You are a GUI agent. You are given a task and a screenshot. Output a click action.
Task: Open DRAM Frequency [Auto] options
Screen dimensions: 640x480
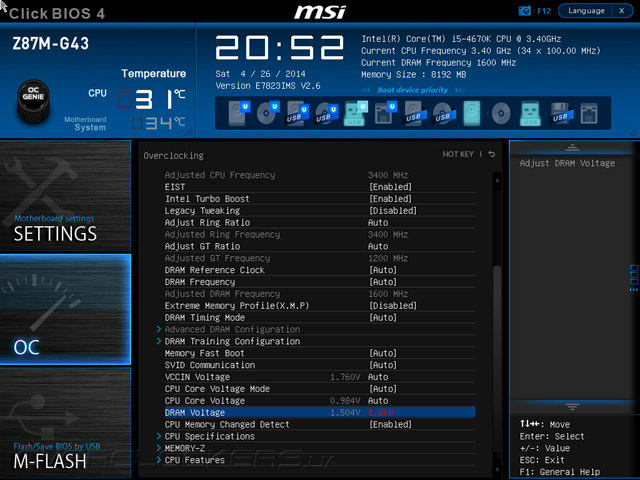coord(382,282)
